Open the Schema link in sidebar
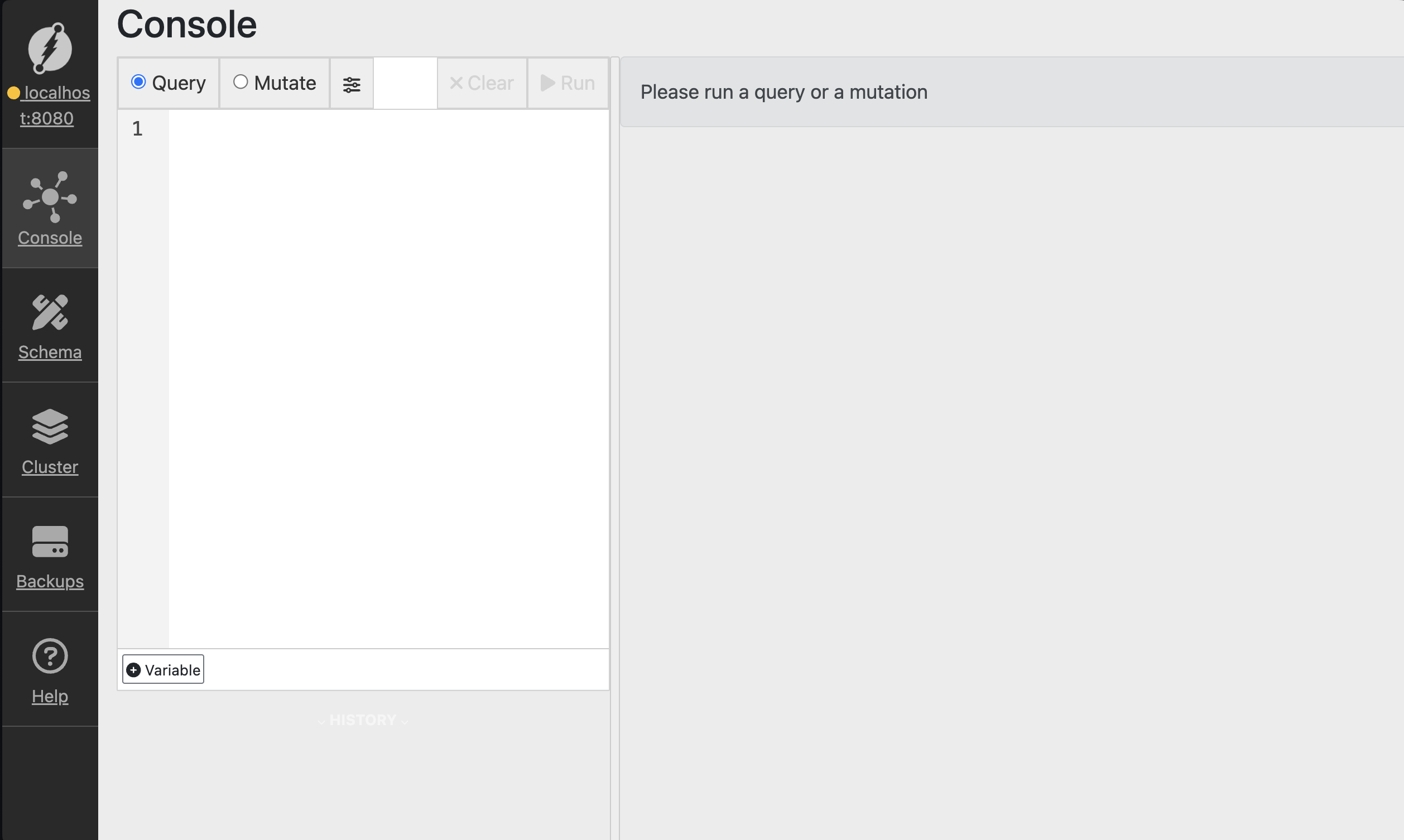This screenshot has width=1404, height=840. (50, 352)
